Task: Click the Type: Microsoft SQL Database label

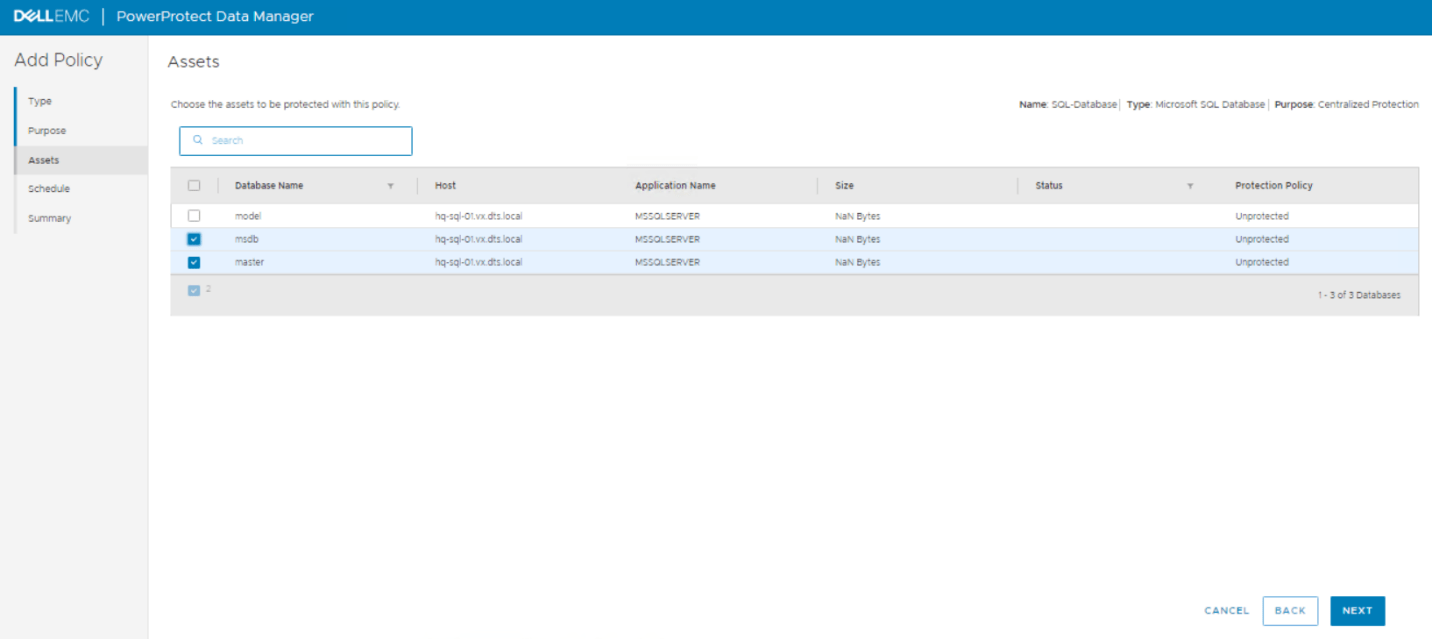Action: (1196, 104)
